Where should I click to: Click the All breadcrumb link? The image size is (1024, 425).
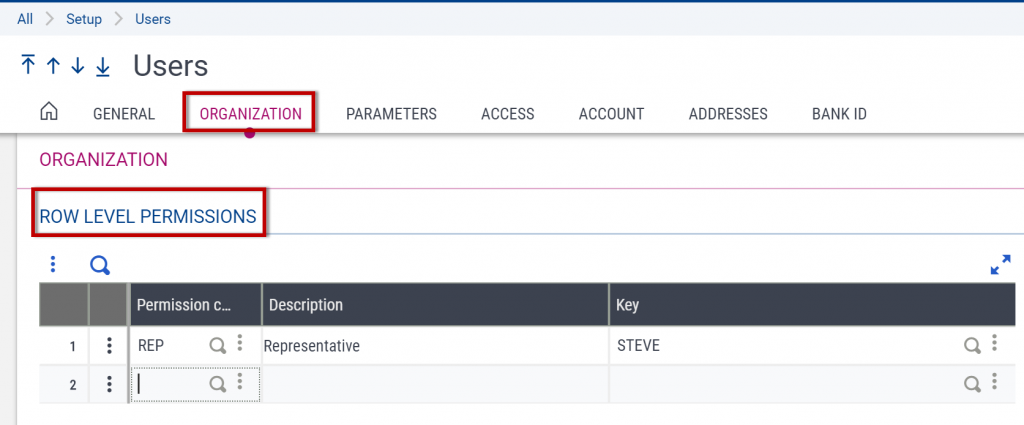25,19
